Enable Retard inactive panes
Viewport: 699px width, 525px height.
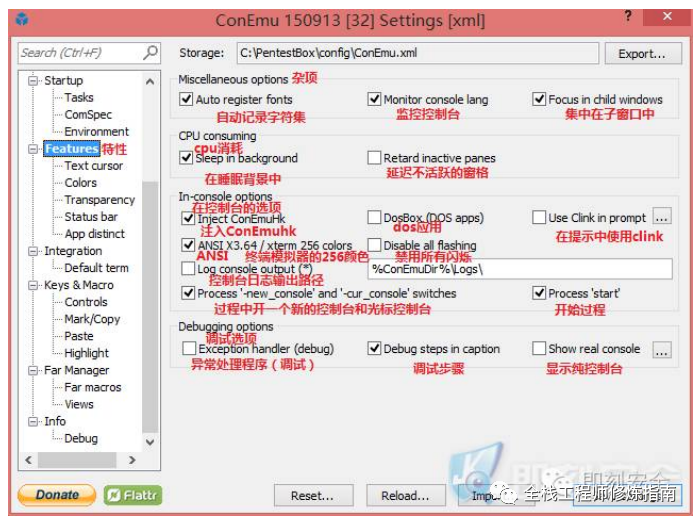374,158
